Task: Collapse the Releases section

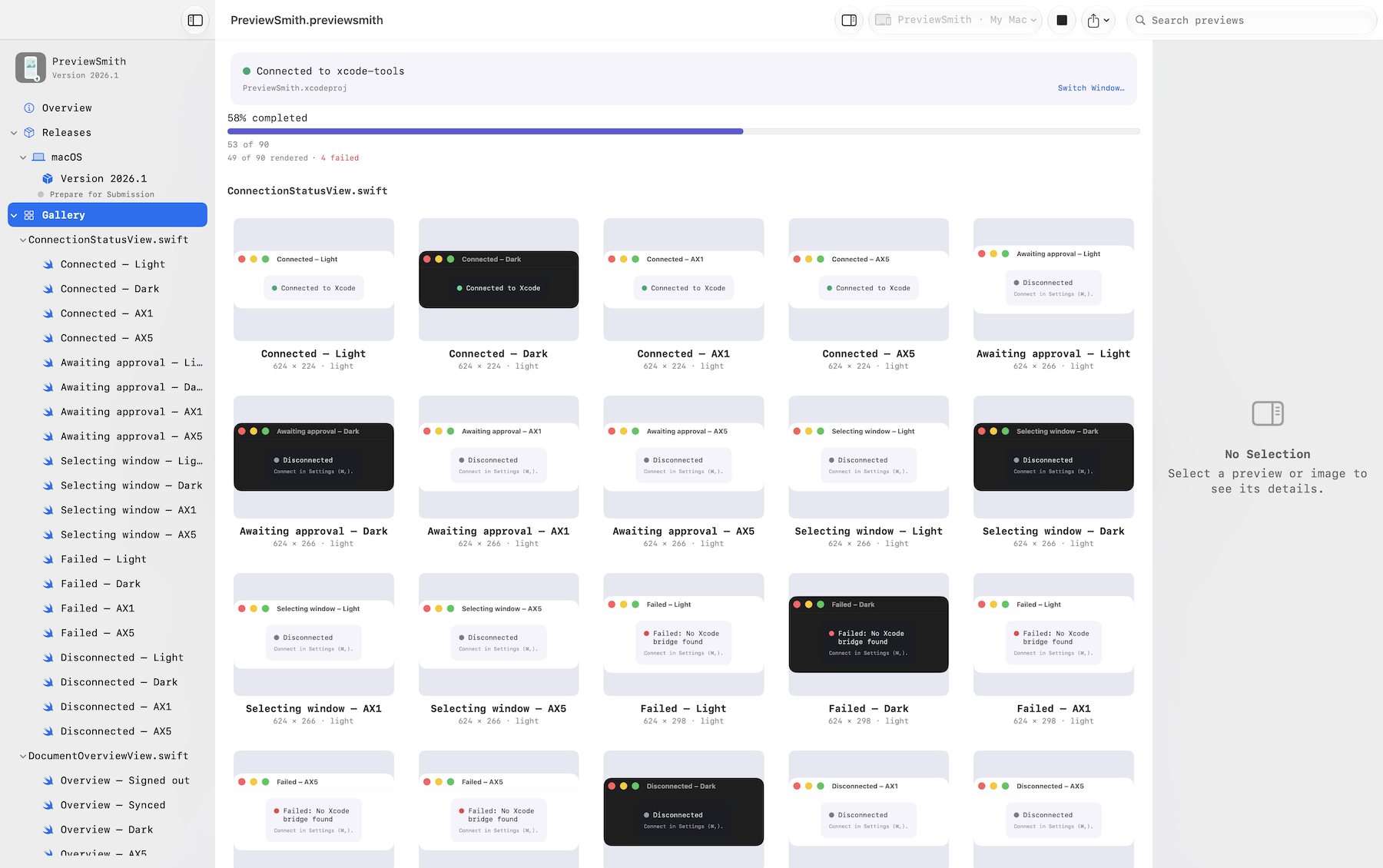Action: point(14,133)
